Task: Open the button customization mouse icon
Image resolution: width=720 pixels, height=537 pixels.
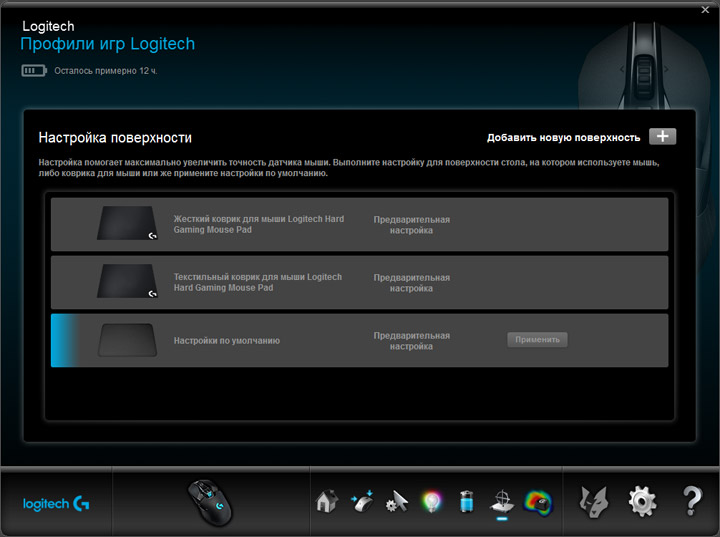Action: pos(362,502)
